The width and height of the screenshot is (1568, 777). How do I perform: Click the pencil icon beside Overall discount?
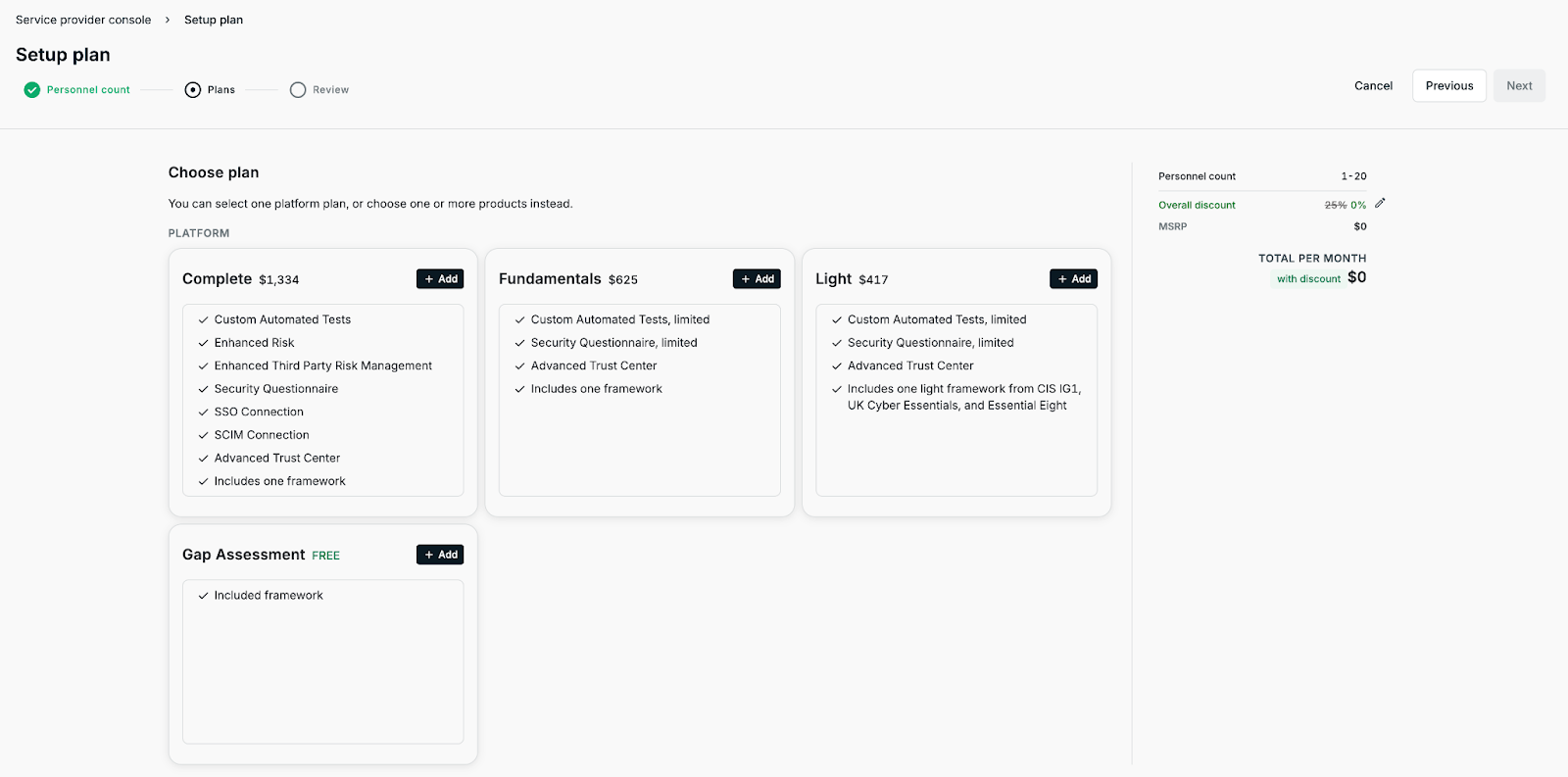click(1380, 204)
